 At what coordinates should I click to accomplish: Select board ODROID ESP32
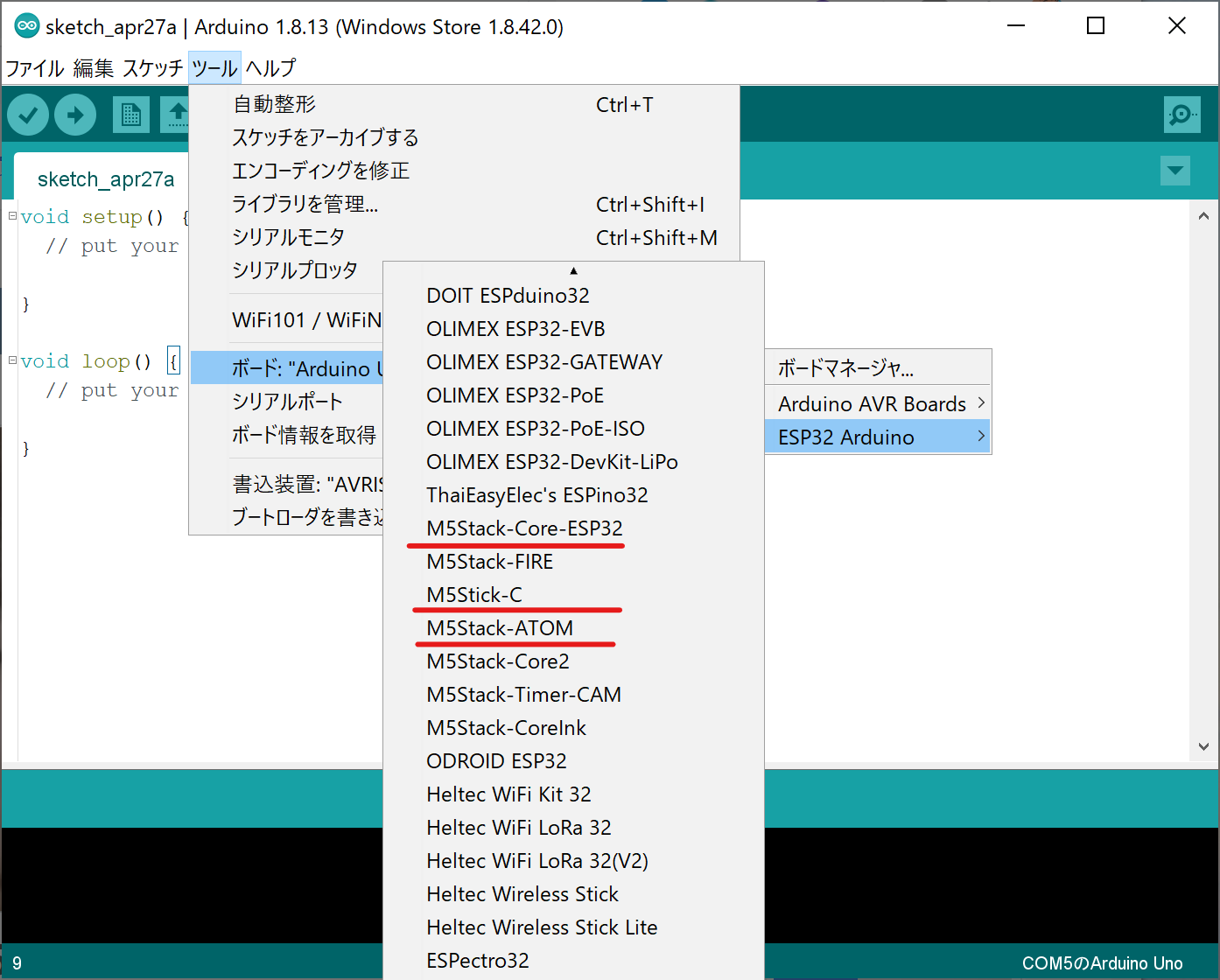[573, 761]
